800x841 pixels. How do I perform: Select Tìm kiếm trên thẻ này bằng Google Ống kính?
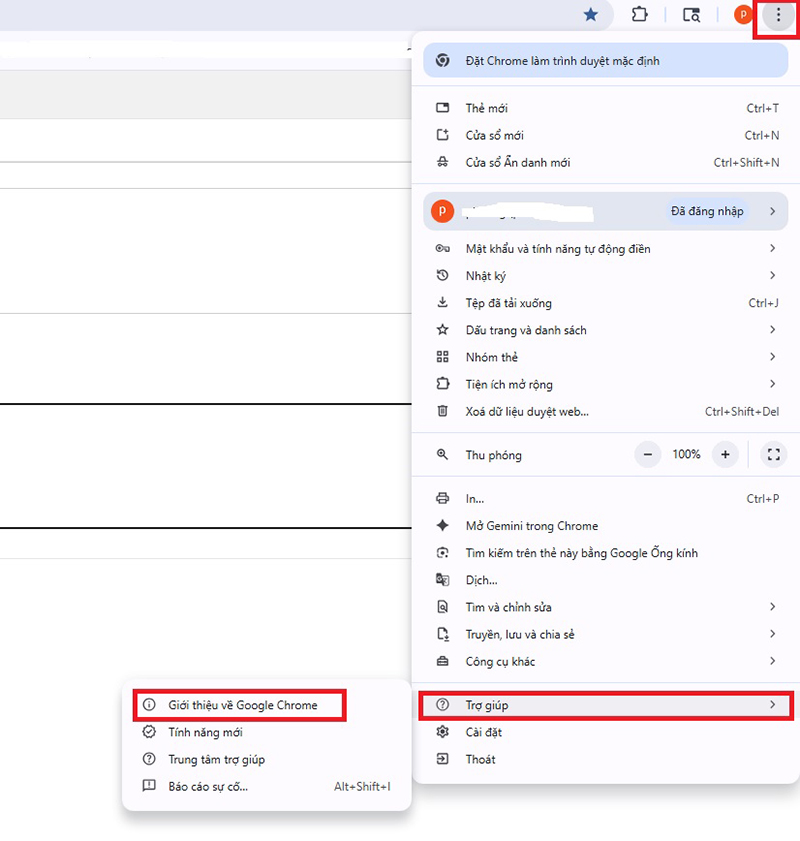606,553
